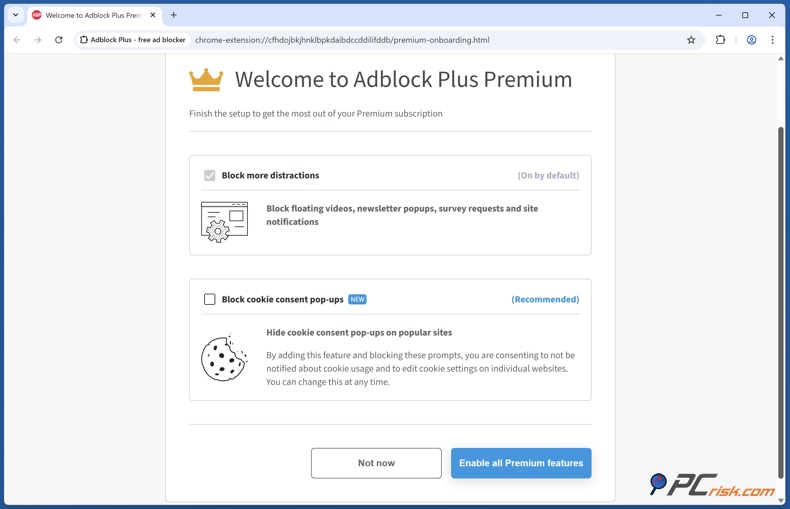Select the Welcome to Adblock Plus Premium tab

(92, 15)
